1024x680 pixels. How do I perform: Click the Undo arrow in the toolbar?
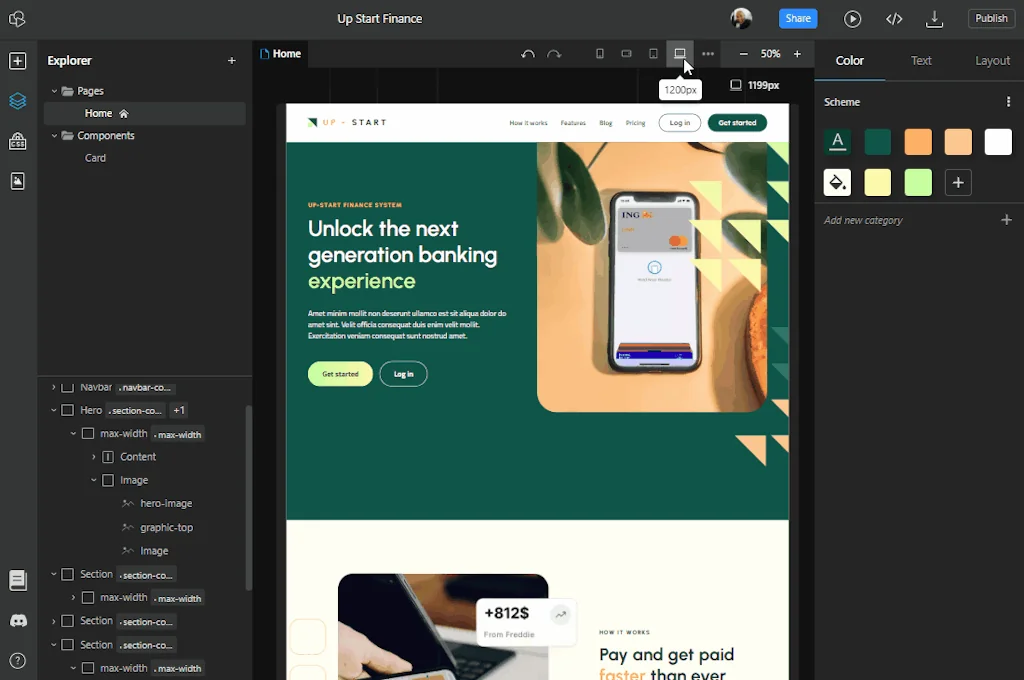pyautogui.click(x=528, y=54)
